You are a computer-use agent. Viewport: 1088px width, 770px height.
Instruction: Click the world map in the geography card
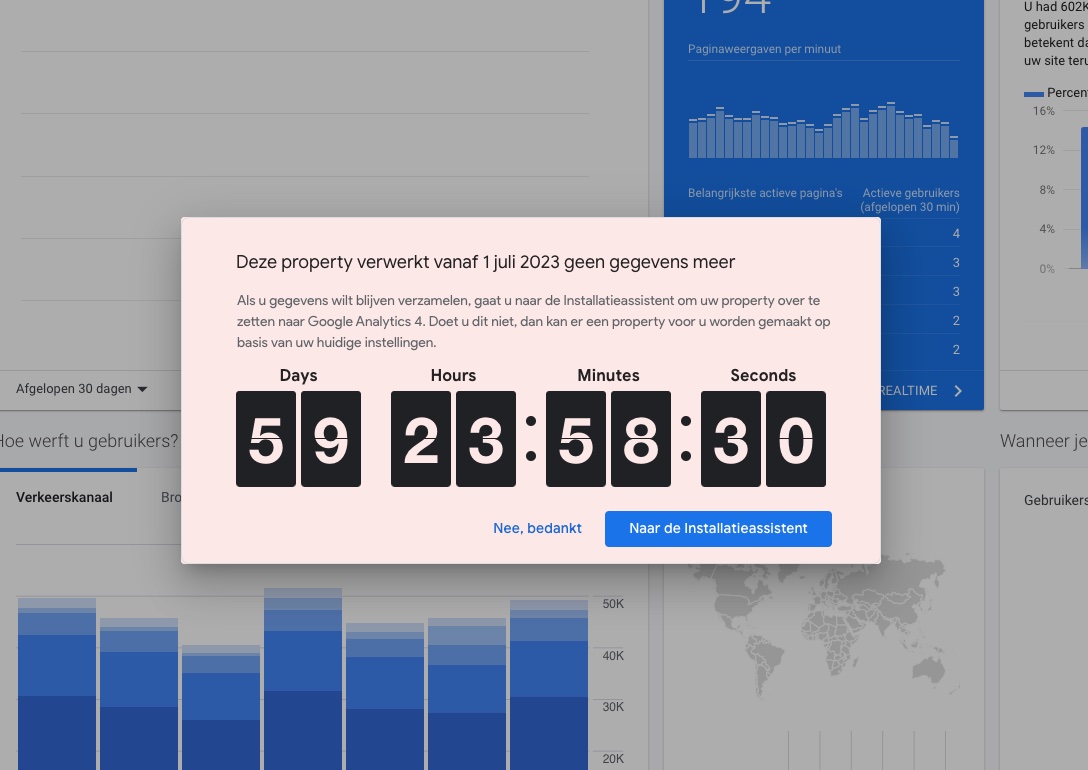(820, 640)
